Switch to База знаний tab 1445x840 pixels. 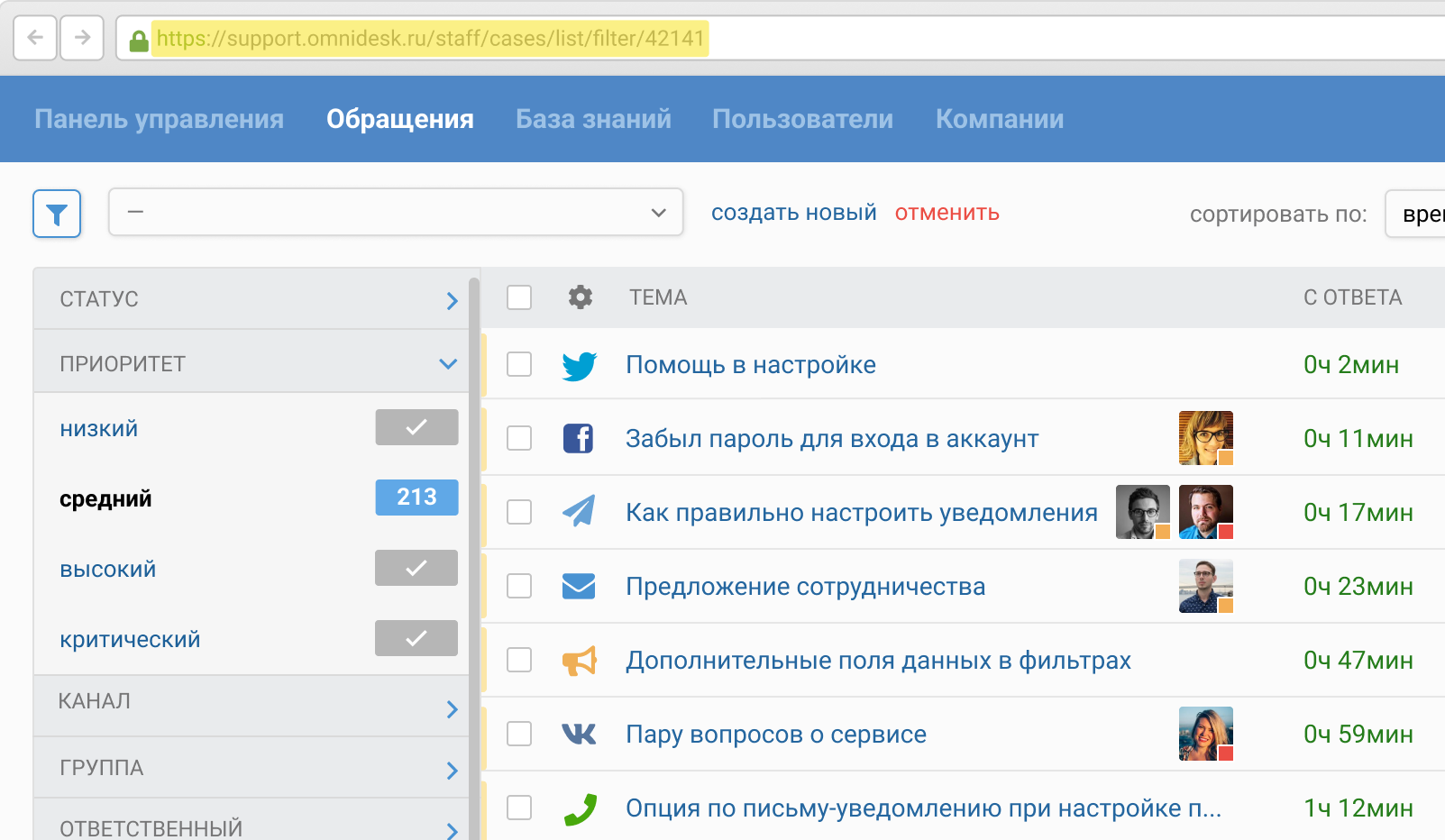593,119
